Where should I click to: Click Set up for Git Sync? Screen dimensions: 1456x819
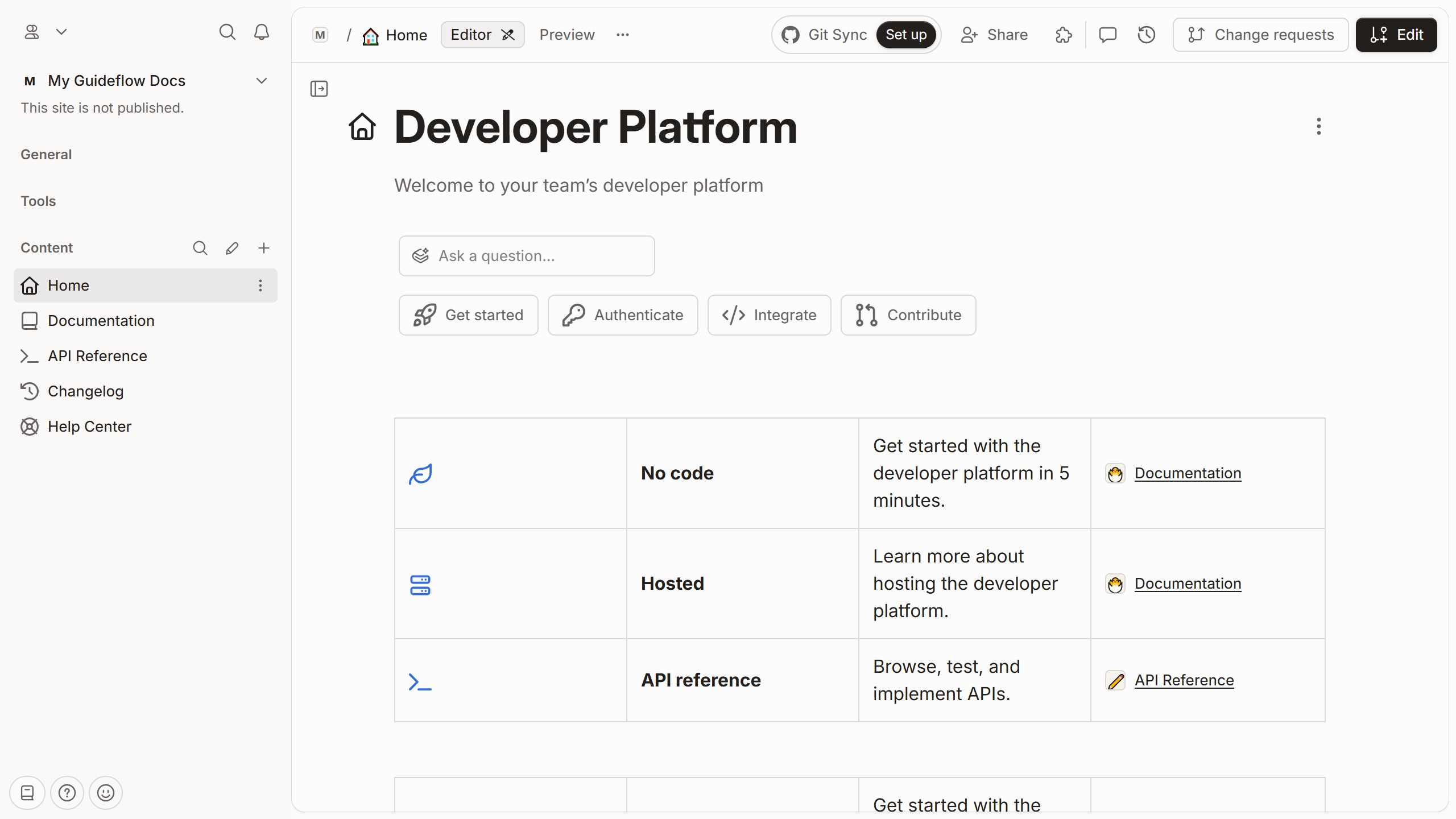[906, 35]
